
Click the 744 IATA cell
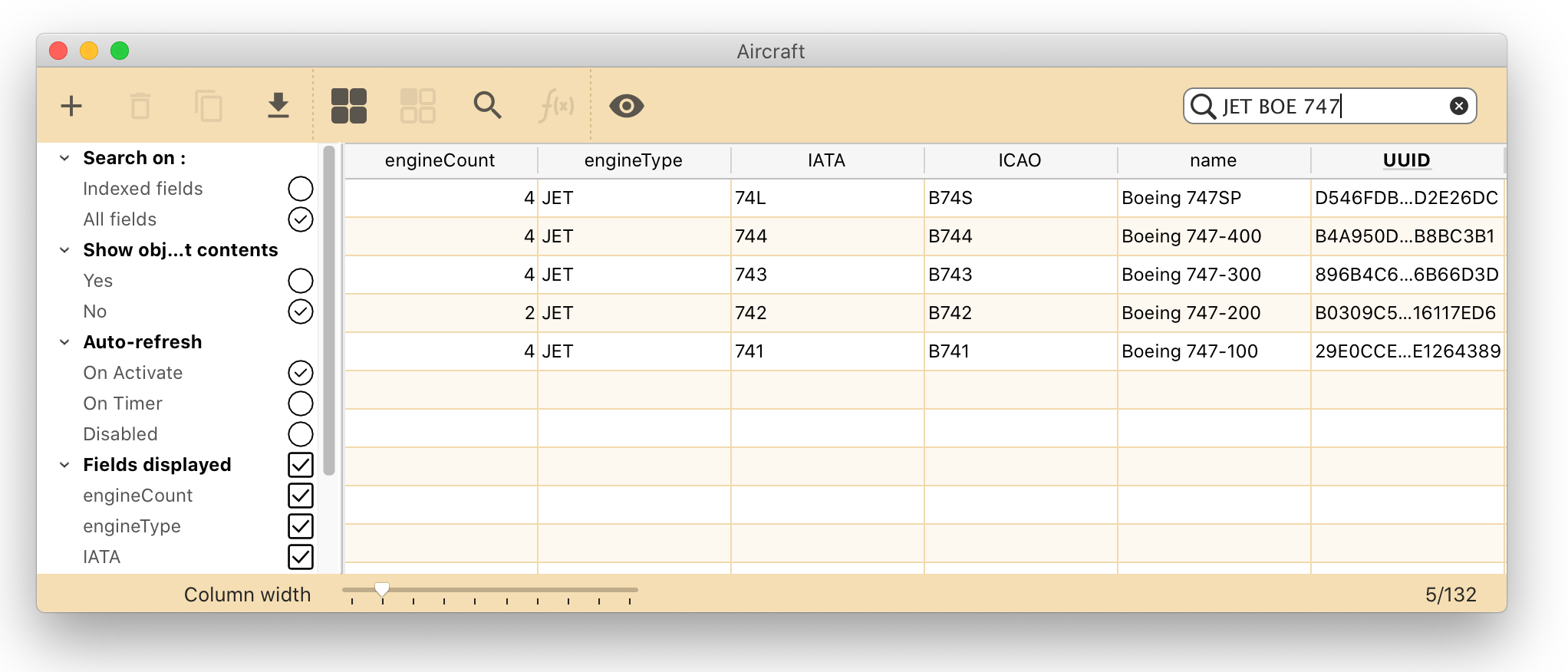[x=827, y=236]
